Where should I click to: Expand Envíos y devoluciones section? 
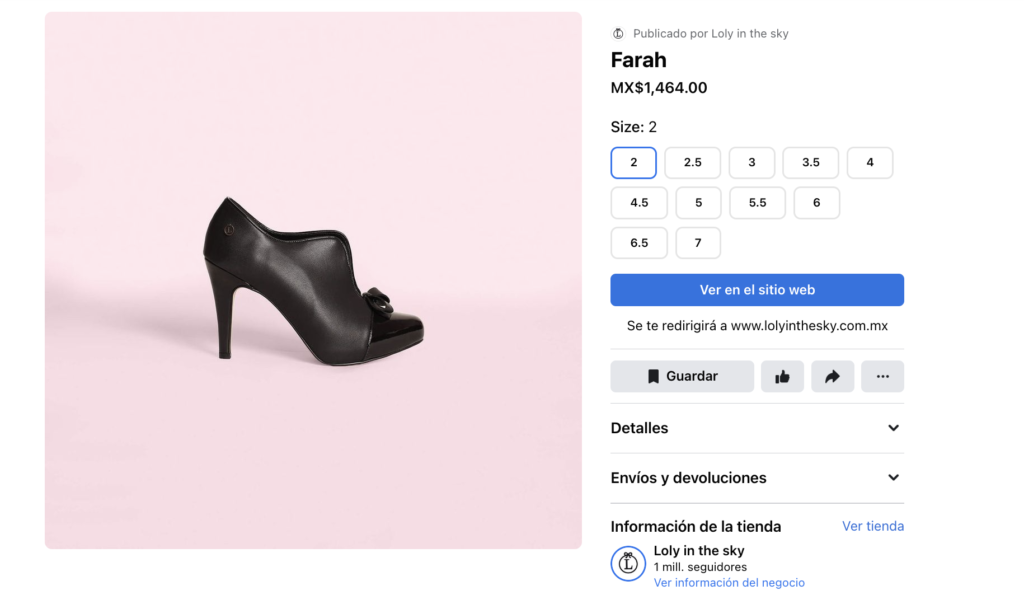tap(757, 478)
